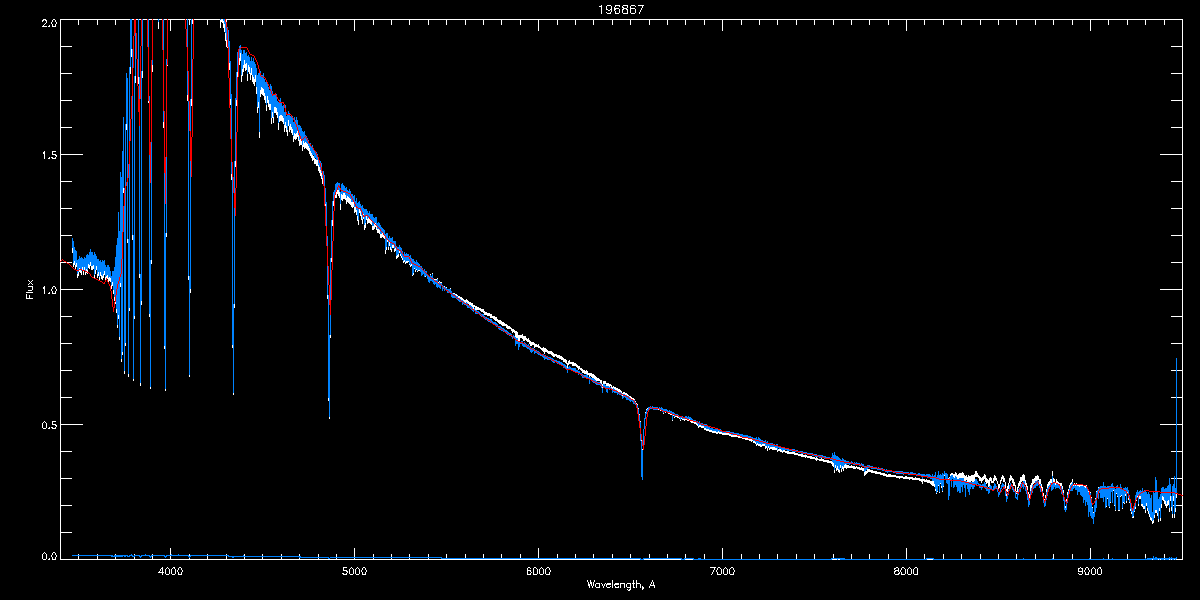This screenshot has width=1200, height=600.
Task: Click the 6000 x-axis tick label
Action: pyautogui.click(x=538, y=571)
